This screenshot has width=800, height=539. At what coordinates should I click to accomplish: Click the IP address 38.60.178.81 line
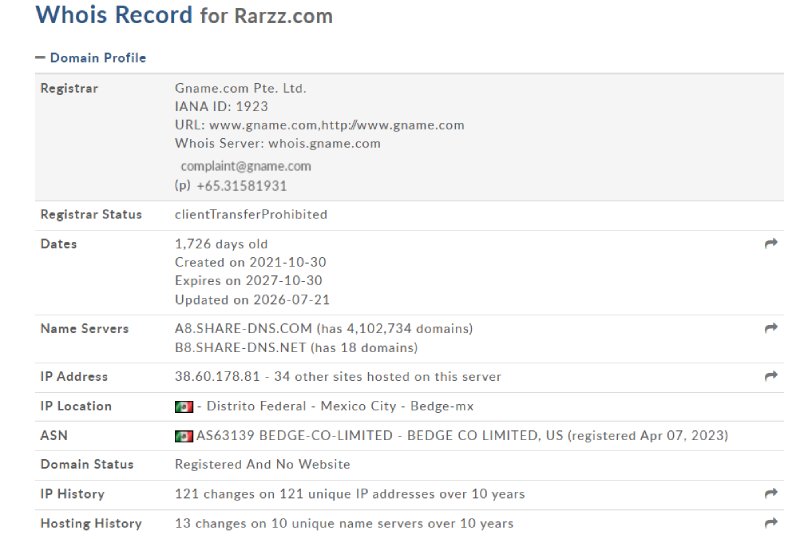tap(338, 377)
